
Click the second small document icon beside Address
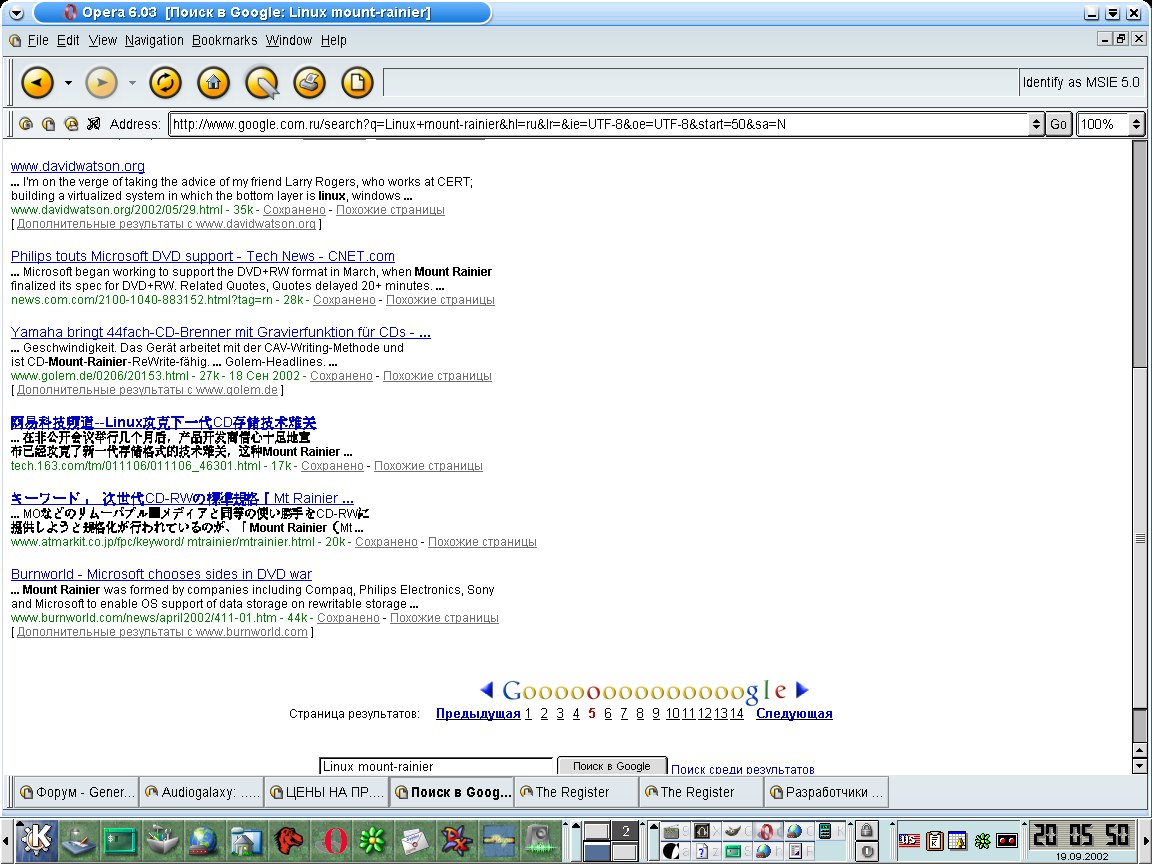(x=48, y=123)
